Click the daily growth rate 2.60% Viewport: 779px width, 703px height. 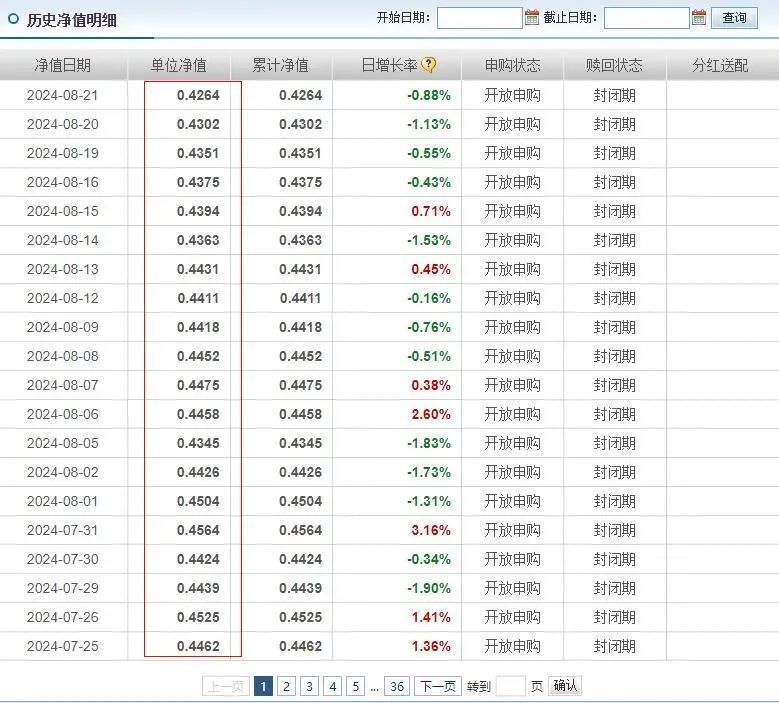pos(431,414)
